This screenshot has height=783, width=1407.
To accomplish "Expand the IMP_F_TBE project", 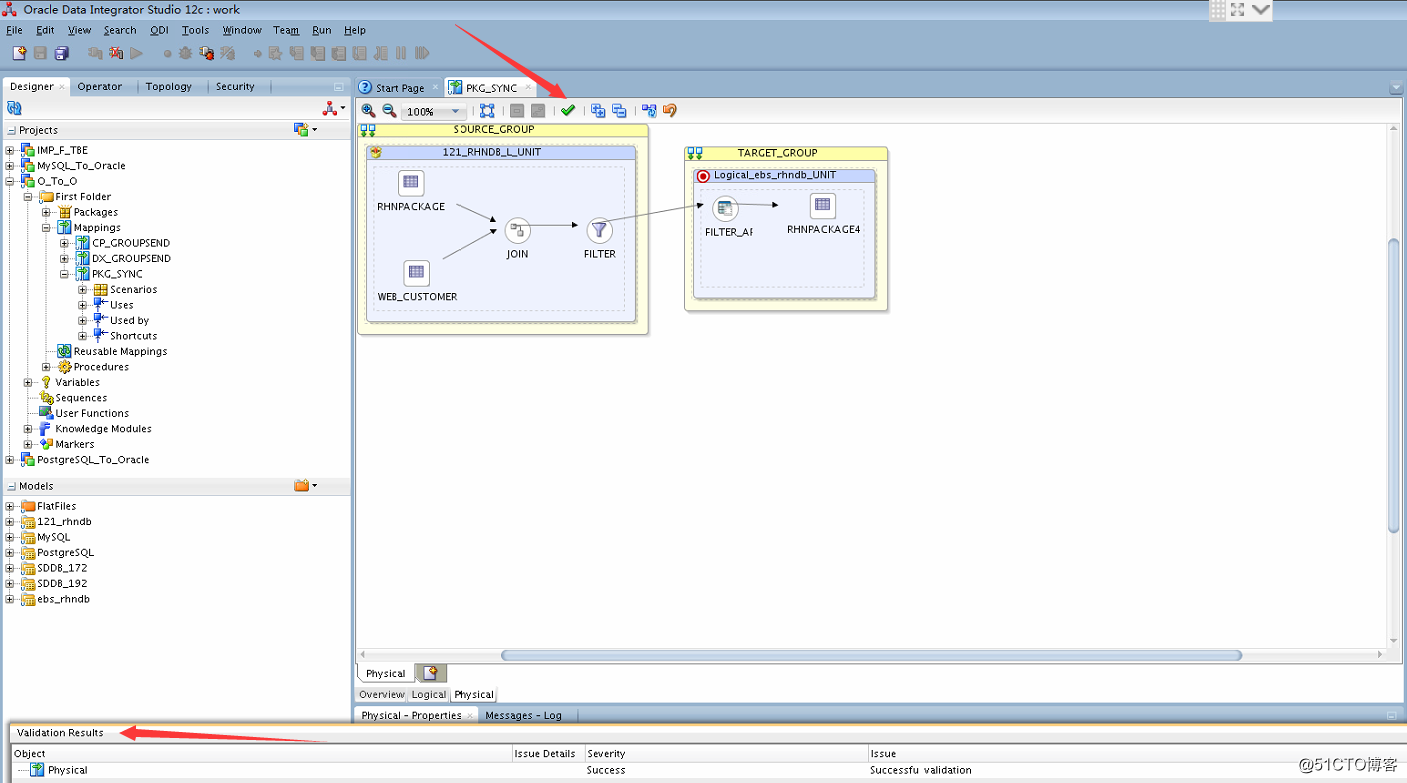I will pos(10,150).
